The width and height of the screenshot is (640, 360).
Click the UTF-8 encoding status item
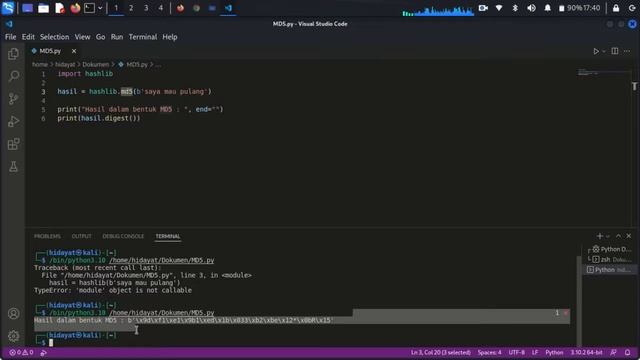[x=516, y=352]
